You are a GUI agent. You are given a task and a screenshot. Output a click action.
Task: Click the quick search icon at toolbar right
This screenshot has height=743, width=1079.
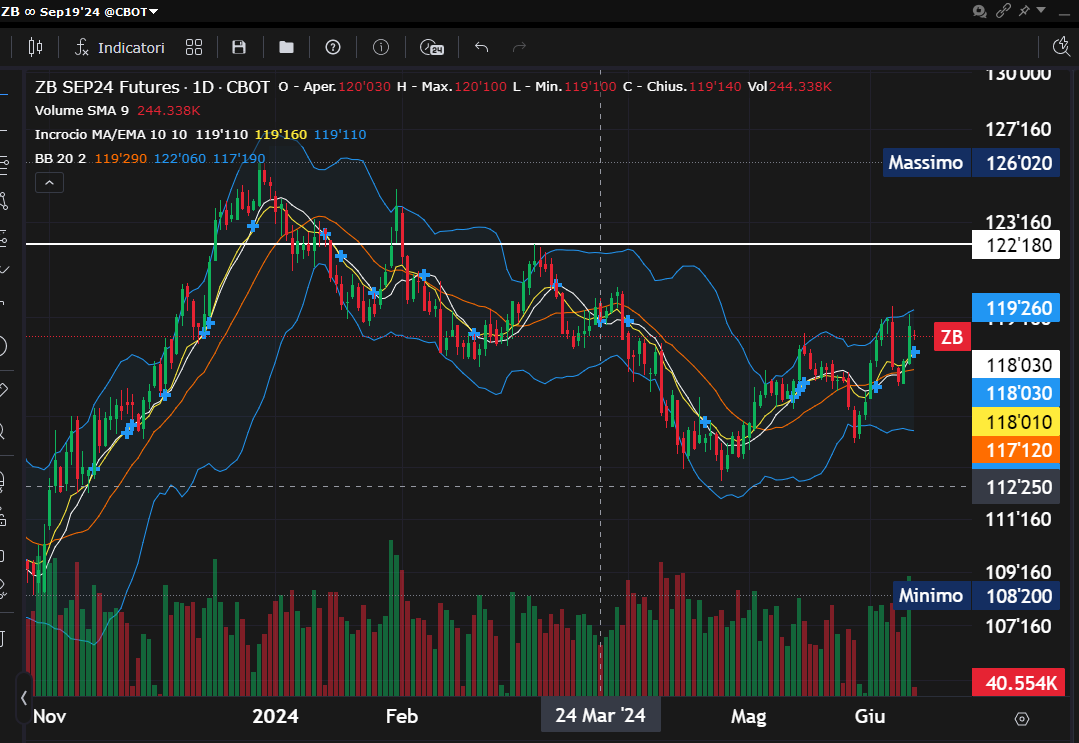pos(1063,47)
